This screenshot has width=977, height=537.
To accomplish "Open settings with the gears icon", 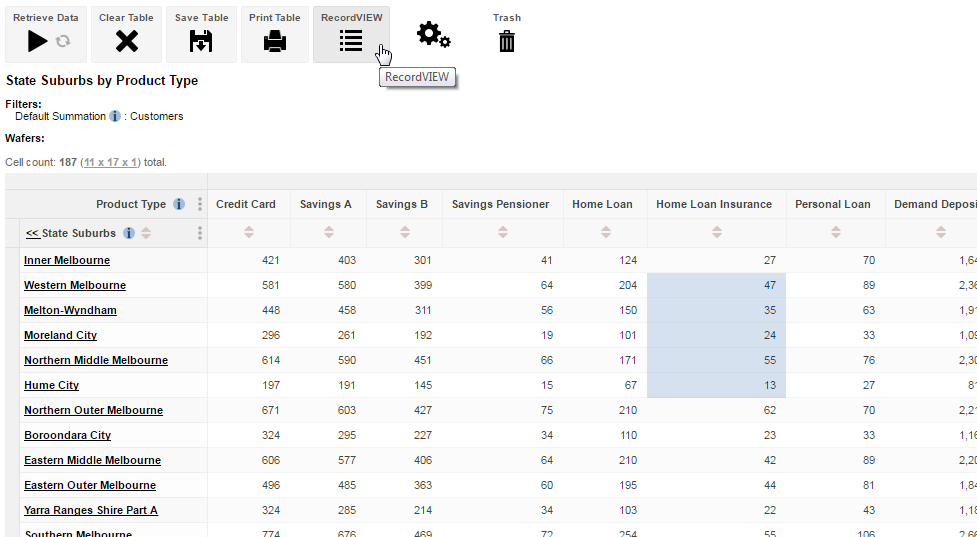I will pyautogui.click(x=433, y=35).
